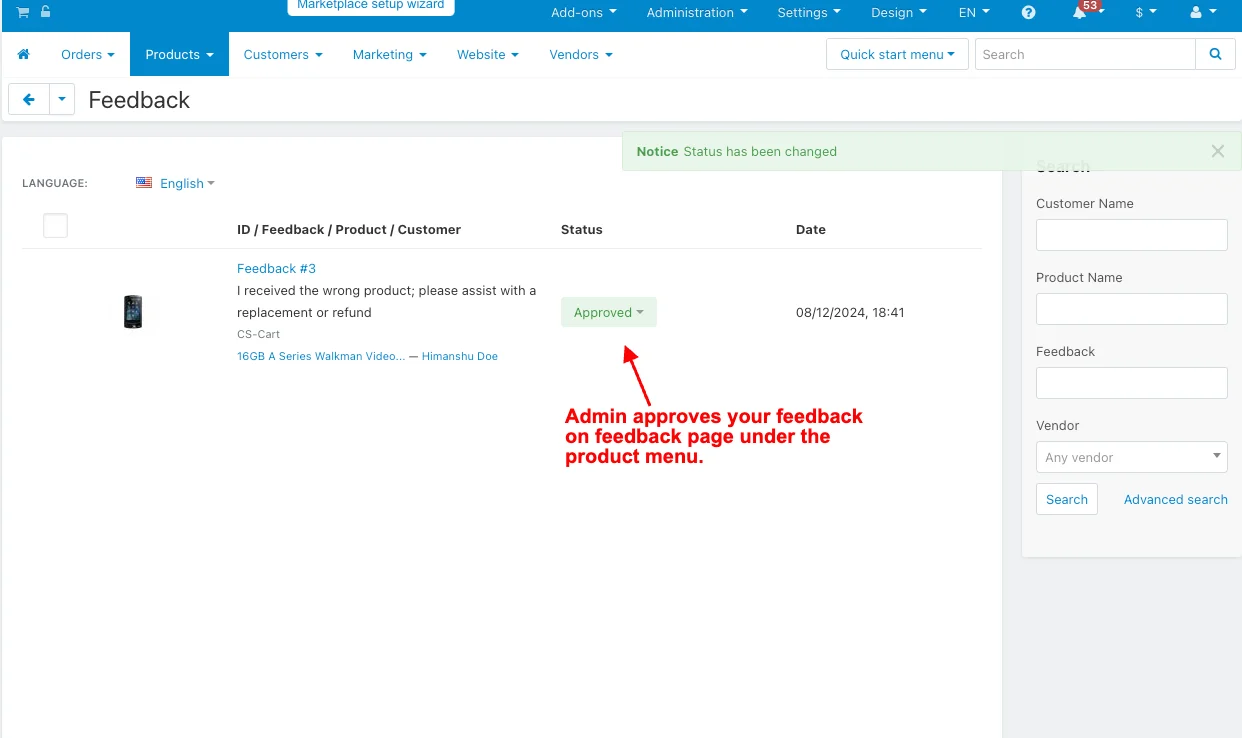1242x738 pixels.
Task: Open the Approved status dropdown
Action: pyautogui.click(x=608, y=312)
